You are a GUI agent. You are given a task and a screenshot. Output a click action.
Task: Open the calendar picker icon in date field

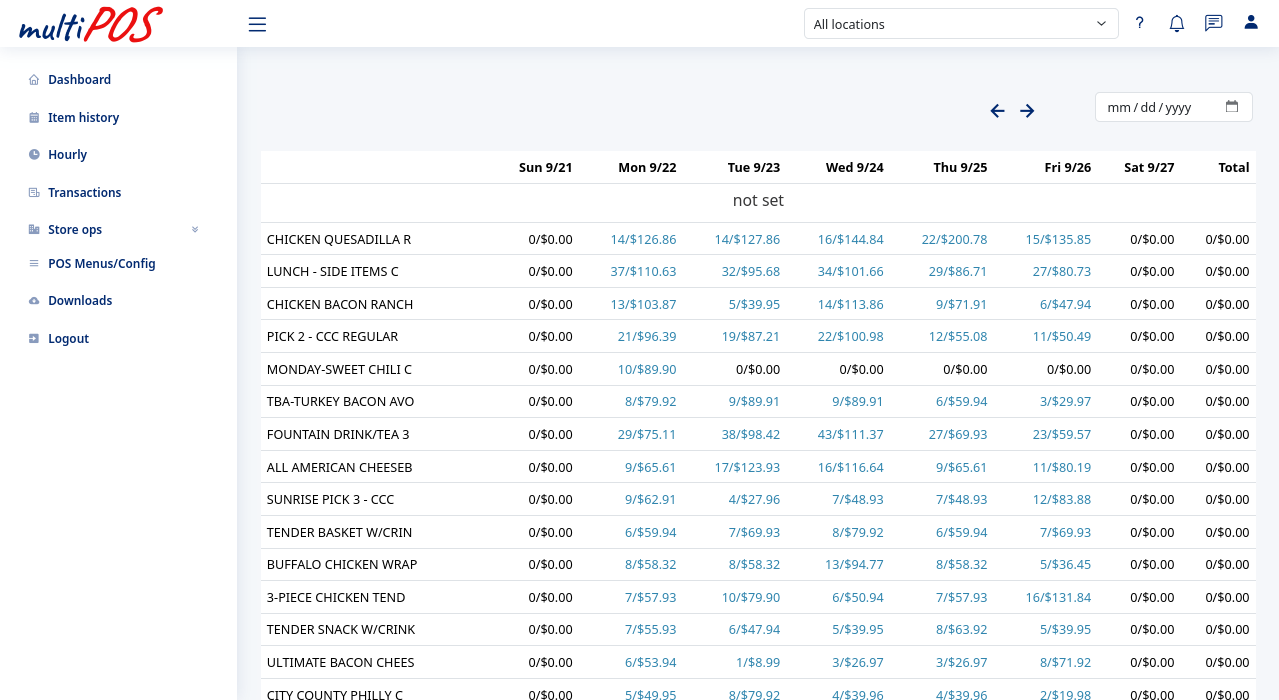pos(1232,107)
